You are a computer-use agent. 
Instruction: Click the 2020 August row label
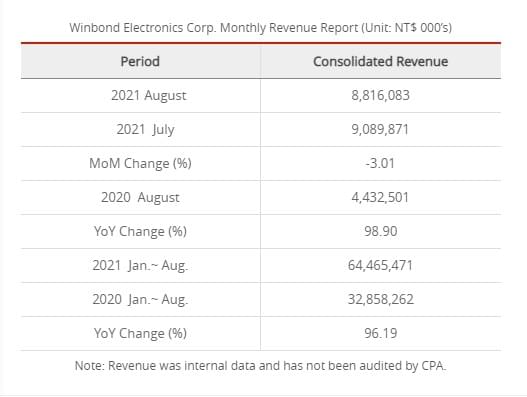pos(140,198)
